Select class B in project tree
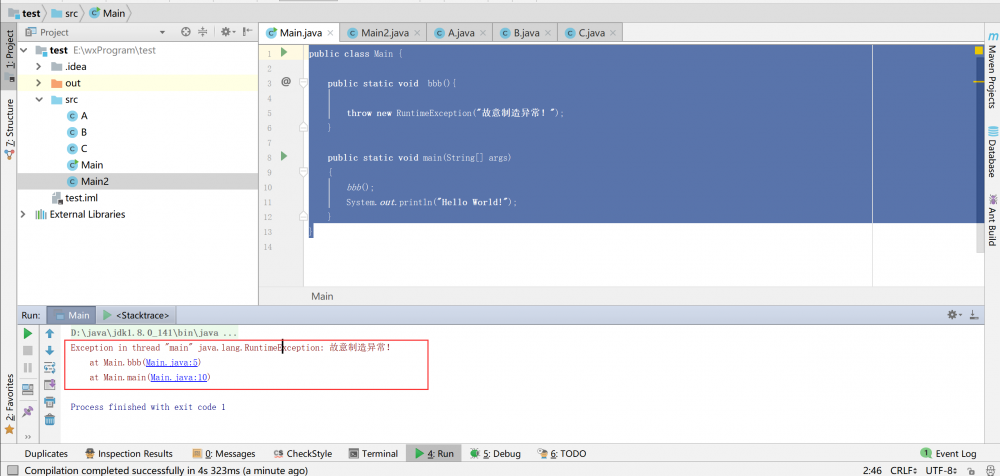This screenshot has height=476, width=1000. coord(77,132)
